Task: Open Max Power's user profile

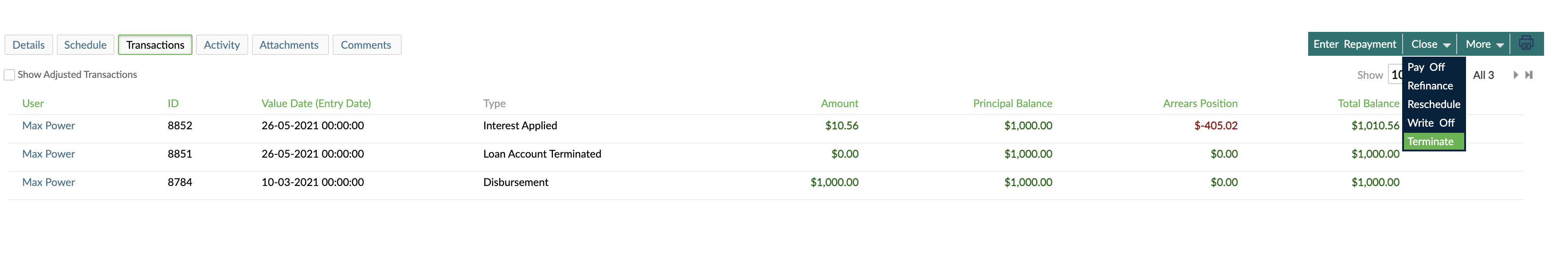Action: 48,125
